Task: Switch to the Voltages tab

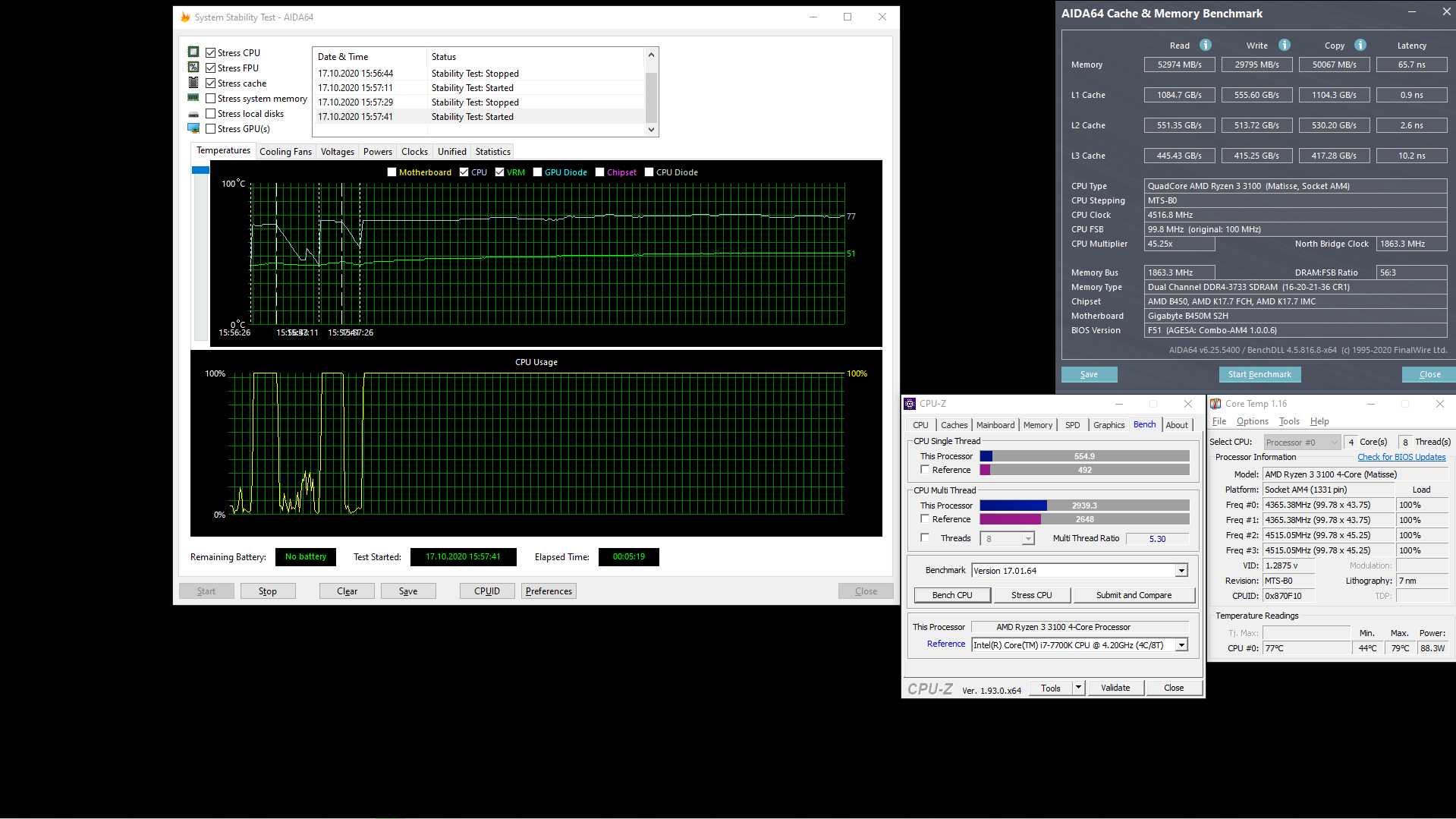Action: coord(338,152)
